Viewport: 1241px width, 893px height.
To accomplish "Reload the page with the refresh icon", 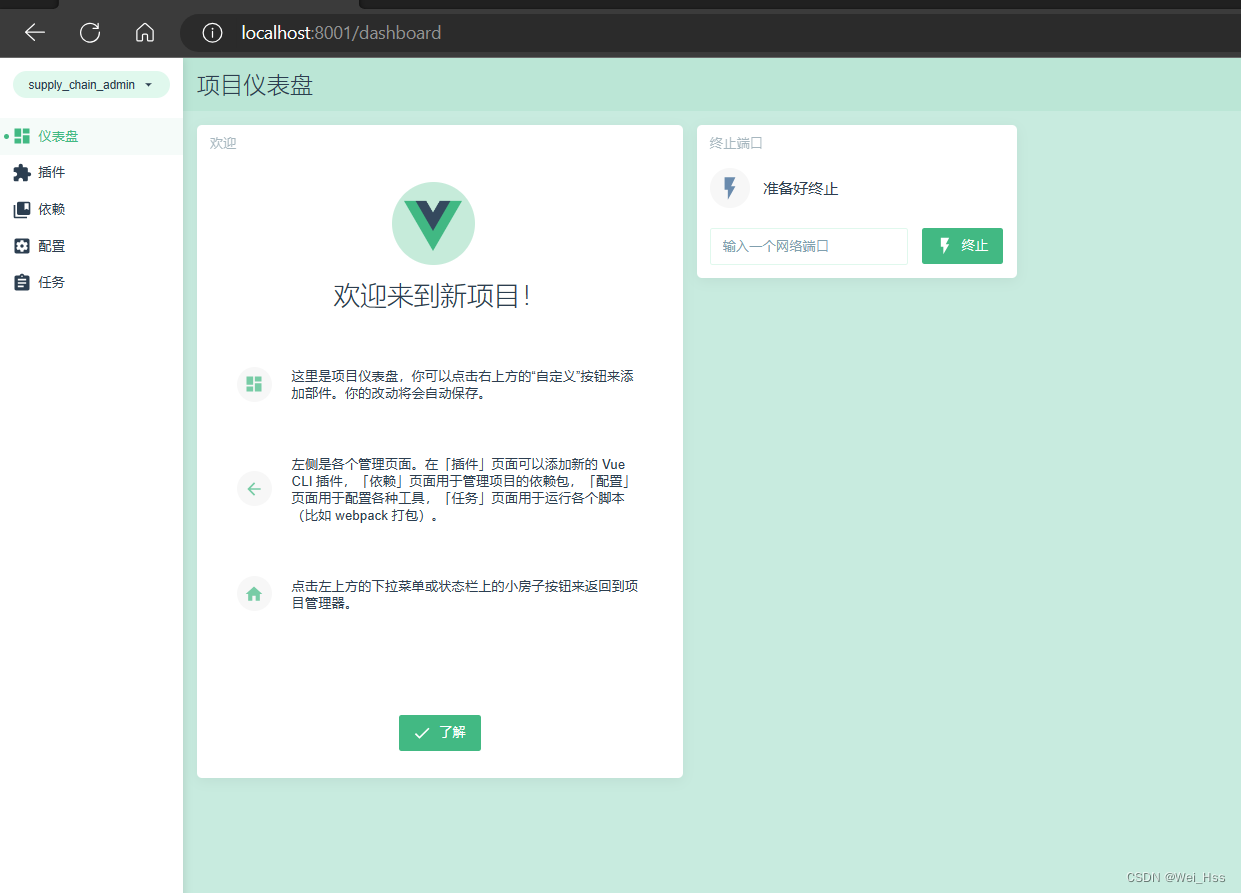I will (90, 33).
